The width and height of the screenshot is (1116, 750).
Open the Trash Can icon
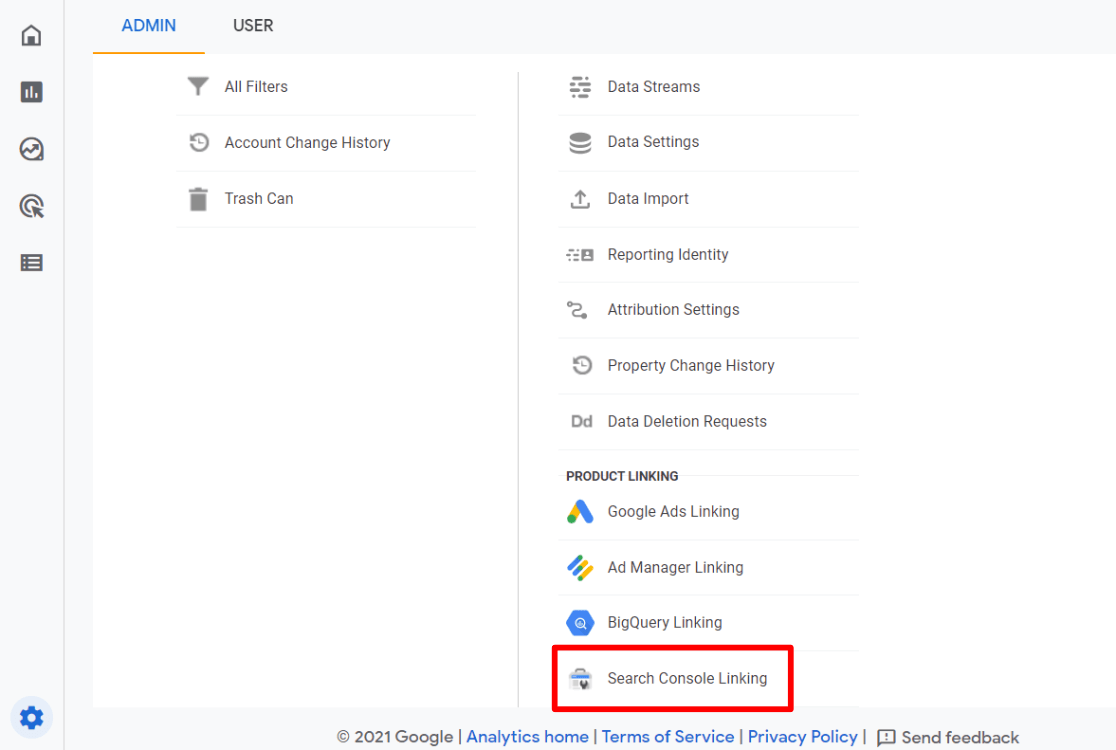[x=197, y=198]
